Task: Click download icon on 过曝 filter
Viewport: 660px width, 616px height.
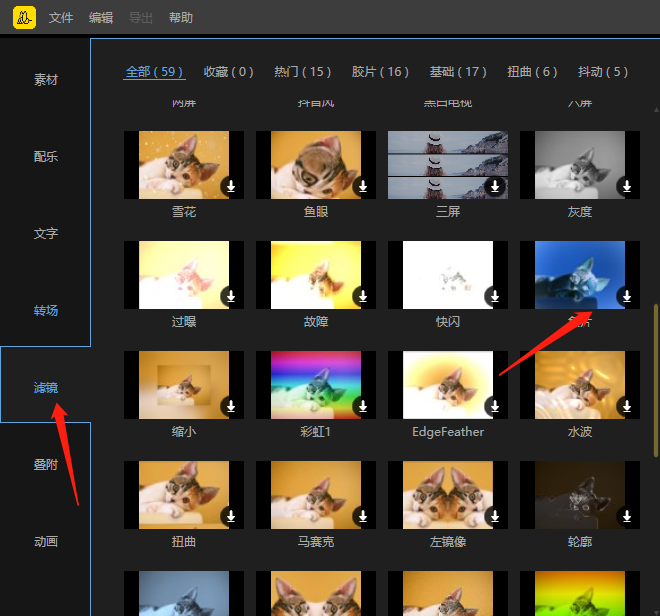Action: pyautogui.click(x=230, y=296)
